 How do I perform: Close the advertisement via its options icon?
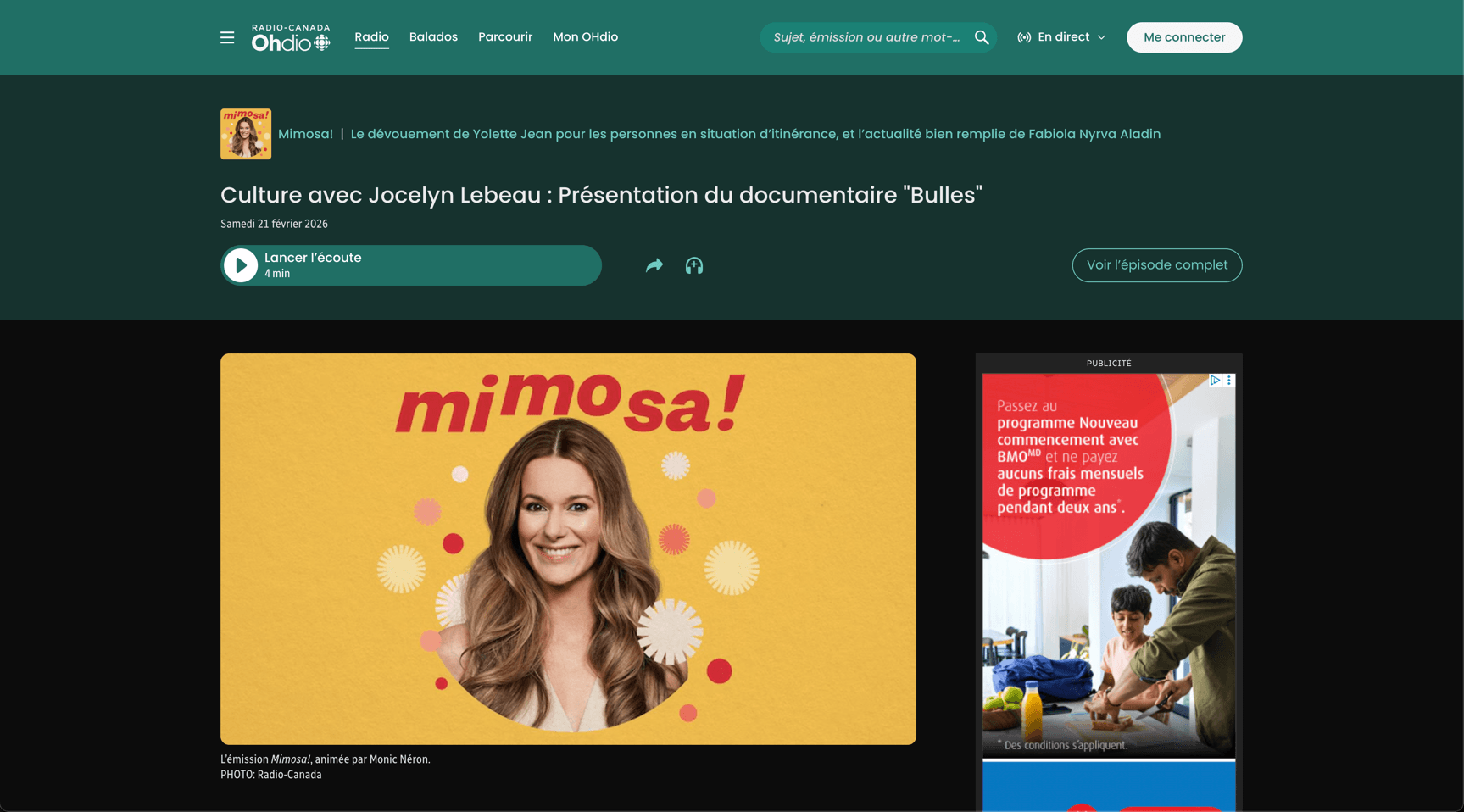coord(1228,380)
